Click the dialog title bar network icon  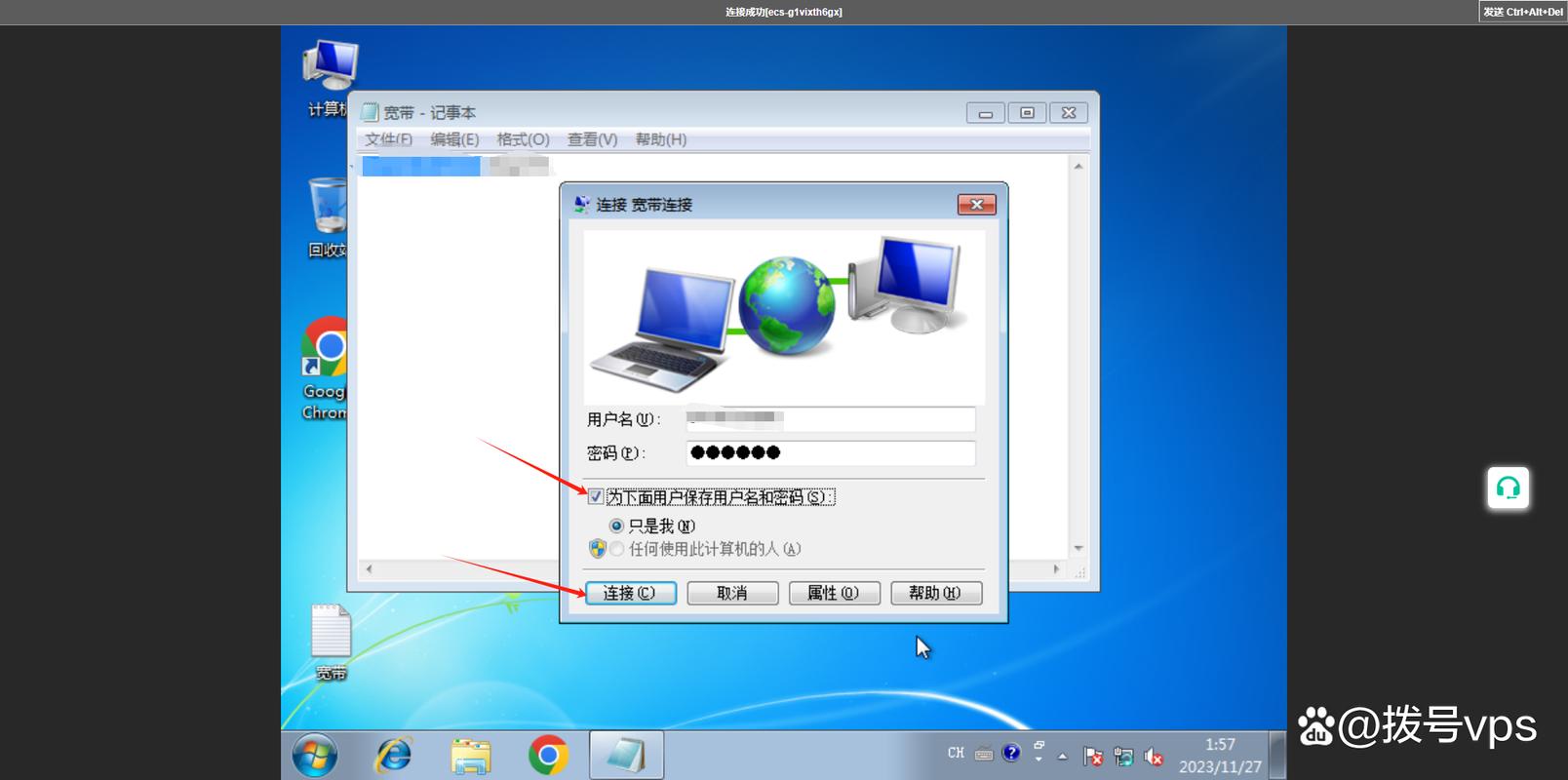tap(582, 204)
